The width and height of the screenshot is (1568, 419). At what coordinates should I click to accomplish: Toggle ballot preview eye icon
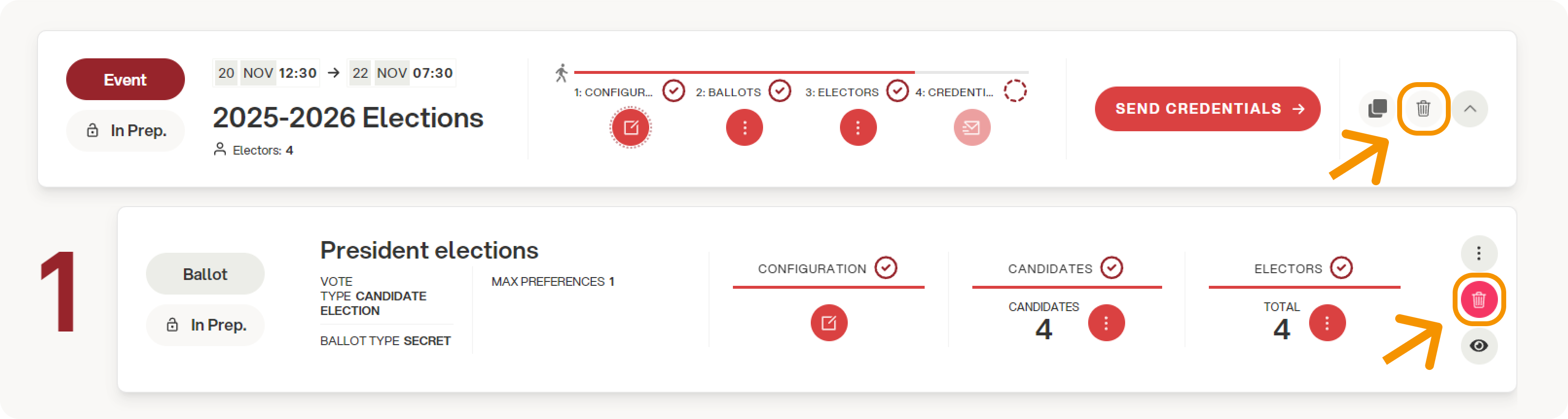pyautogui.click(x=1478, y=346)
